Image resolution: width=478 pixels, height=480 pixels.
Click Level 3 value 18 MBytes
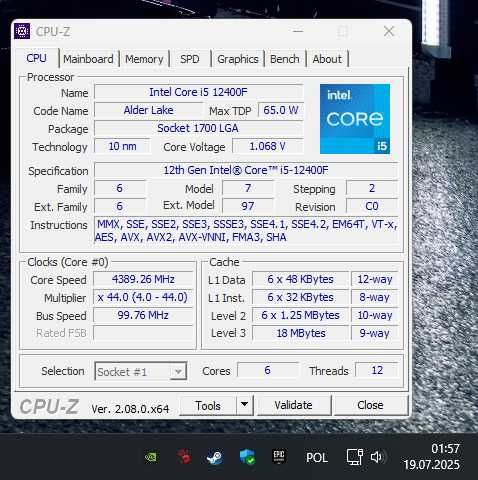[x=300, y=333]
